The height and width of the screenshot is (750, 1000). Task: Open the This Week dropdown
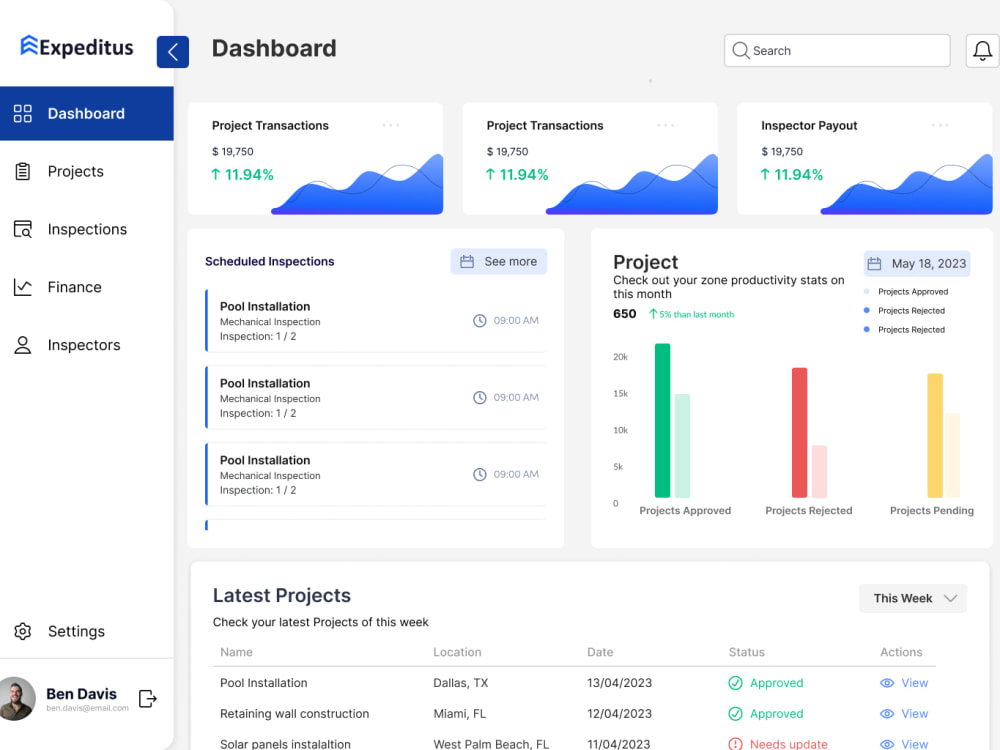point(911,598)
